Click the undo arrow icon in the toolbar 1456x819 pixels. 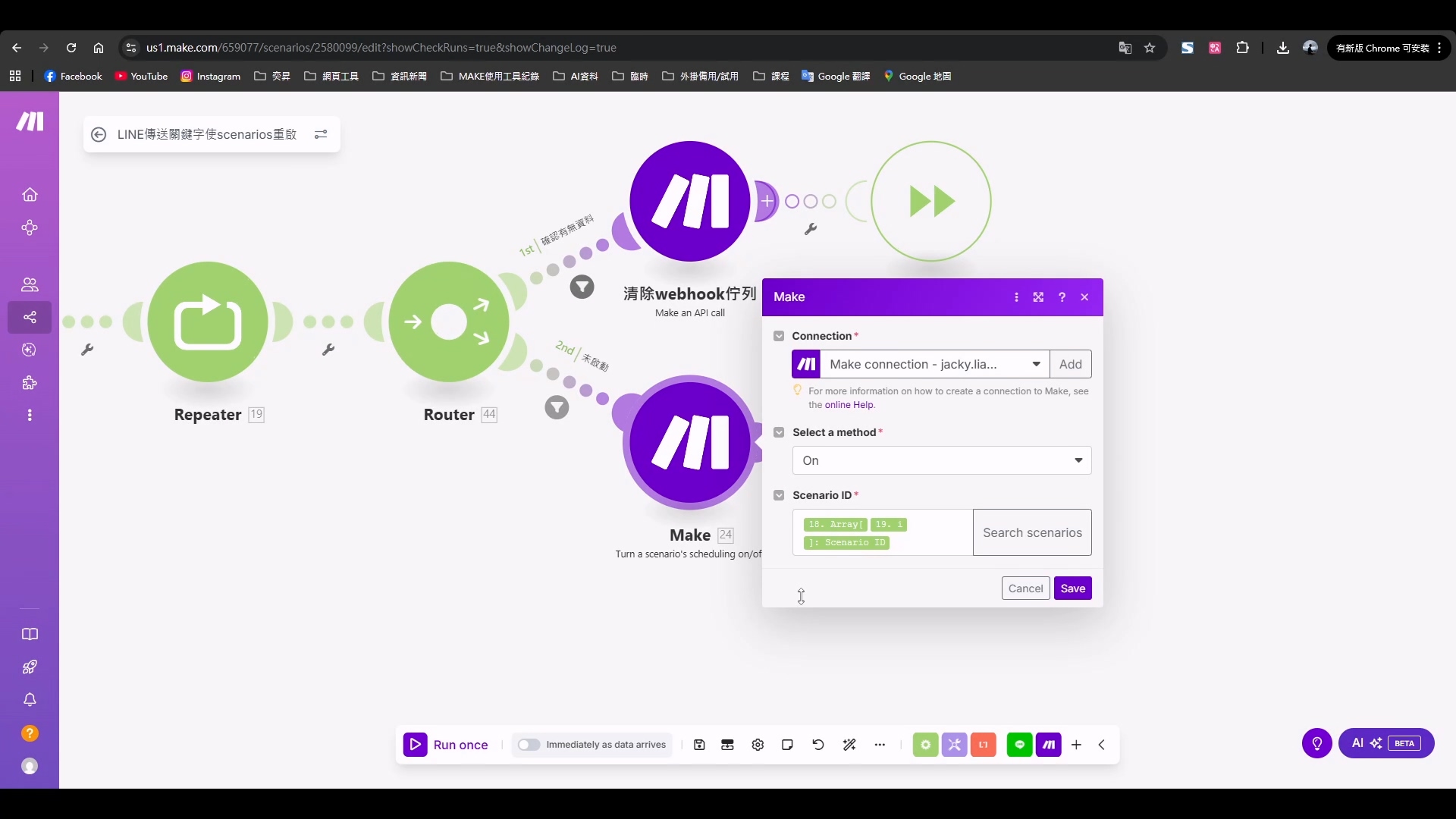click(x=817, y=745)
